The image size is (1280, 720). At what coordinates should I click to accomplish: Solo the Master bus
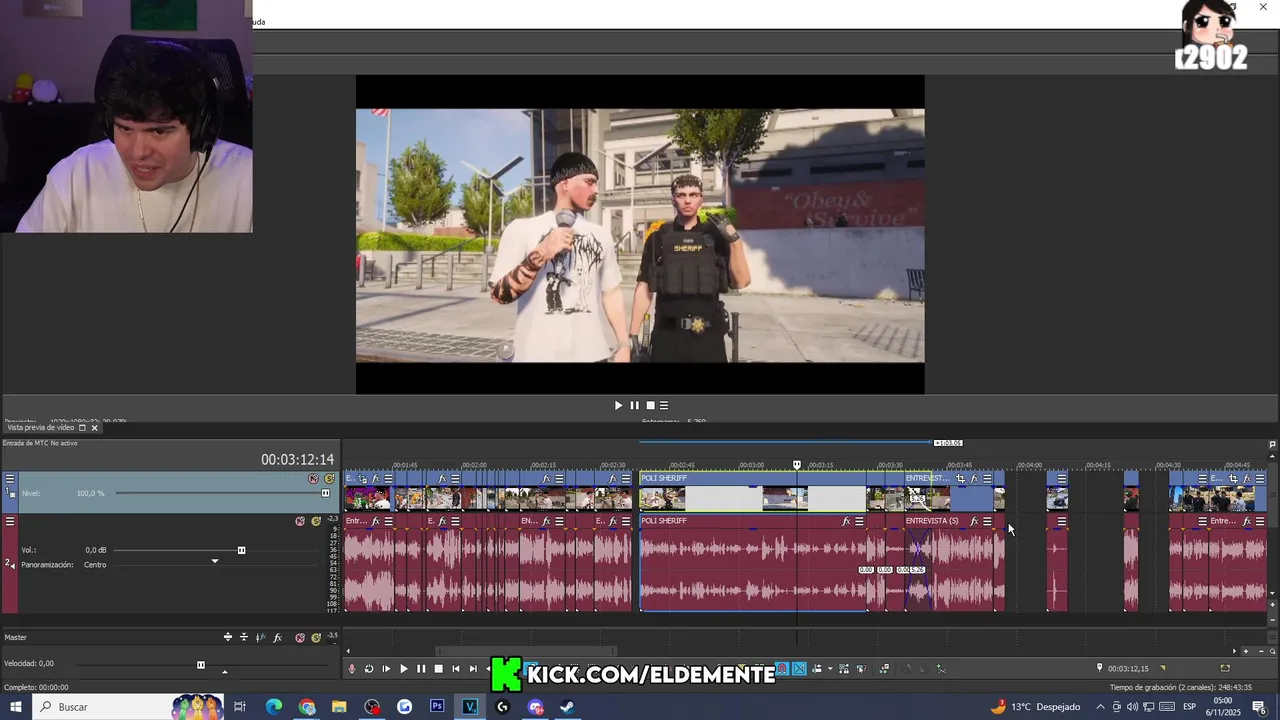pos(316,637)
